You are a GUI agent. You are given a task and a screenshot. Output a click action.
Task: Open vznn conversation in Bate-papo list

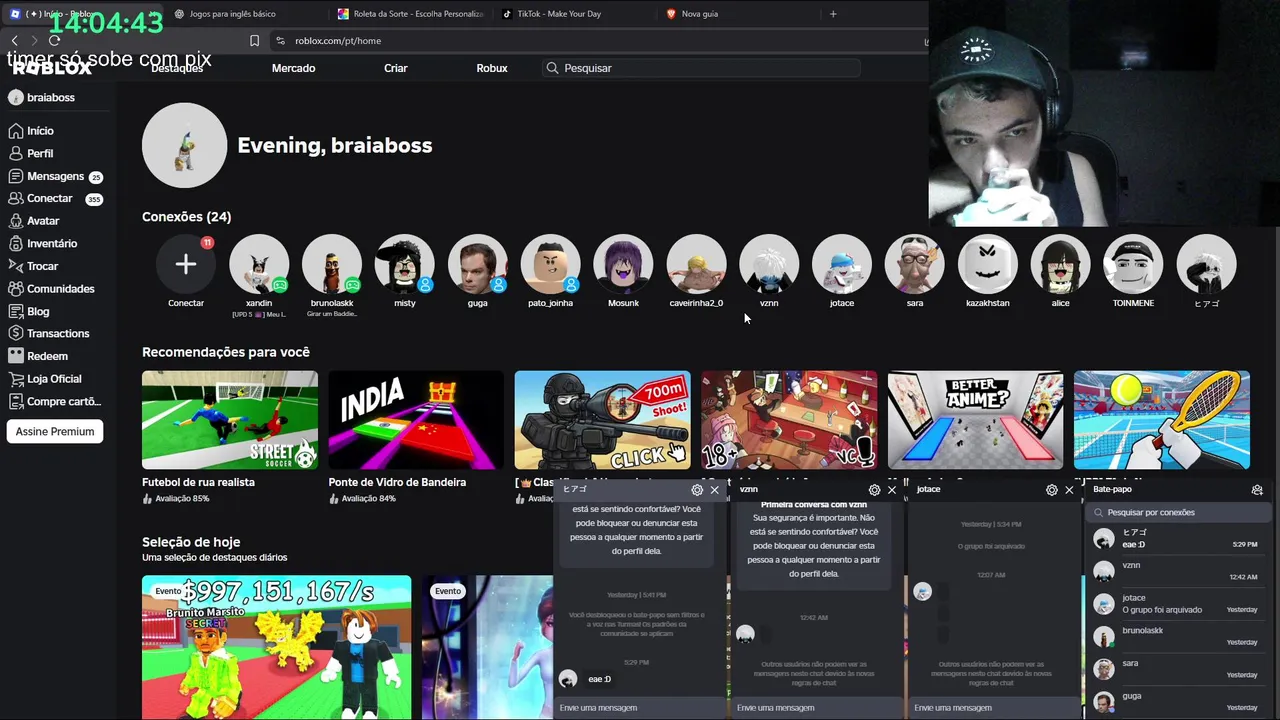point(1177,571)
